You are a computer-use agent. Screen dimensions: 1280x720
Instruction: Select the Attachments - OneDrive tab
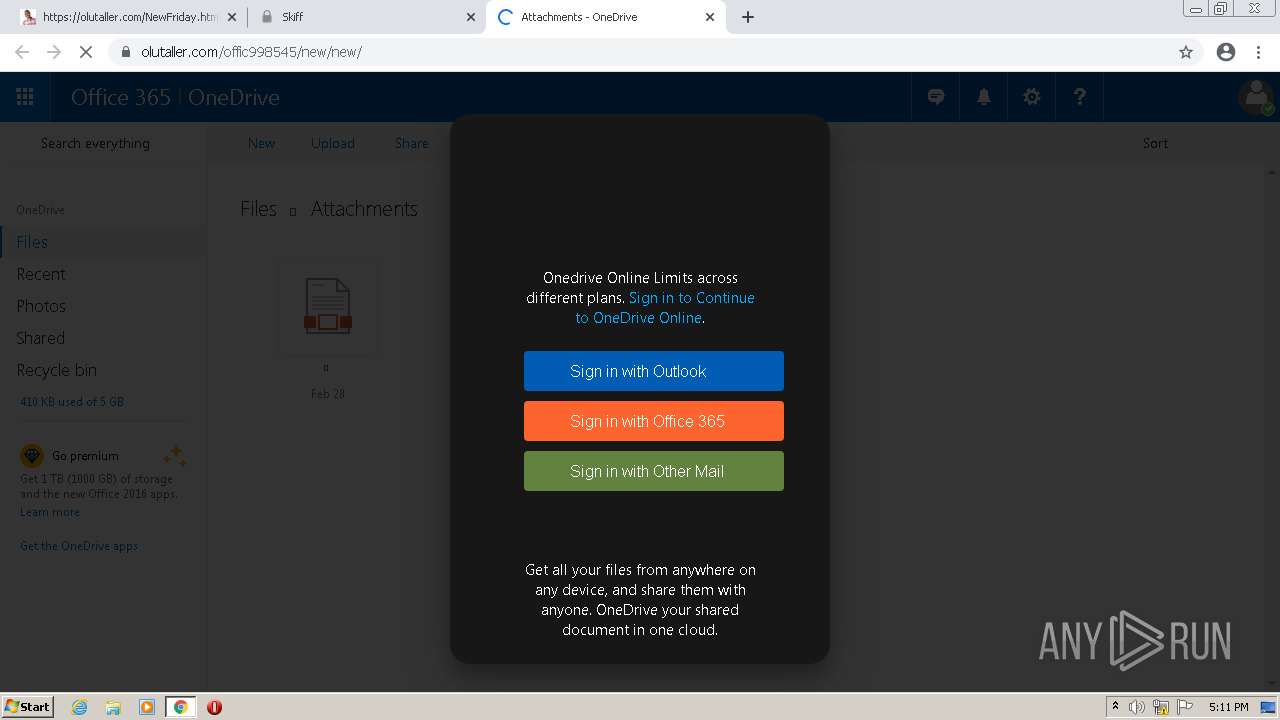[605, 17]
